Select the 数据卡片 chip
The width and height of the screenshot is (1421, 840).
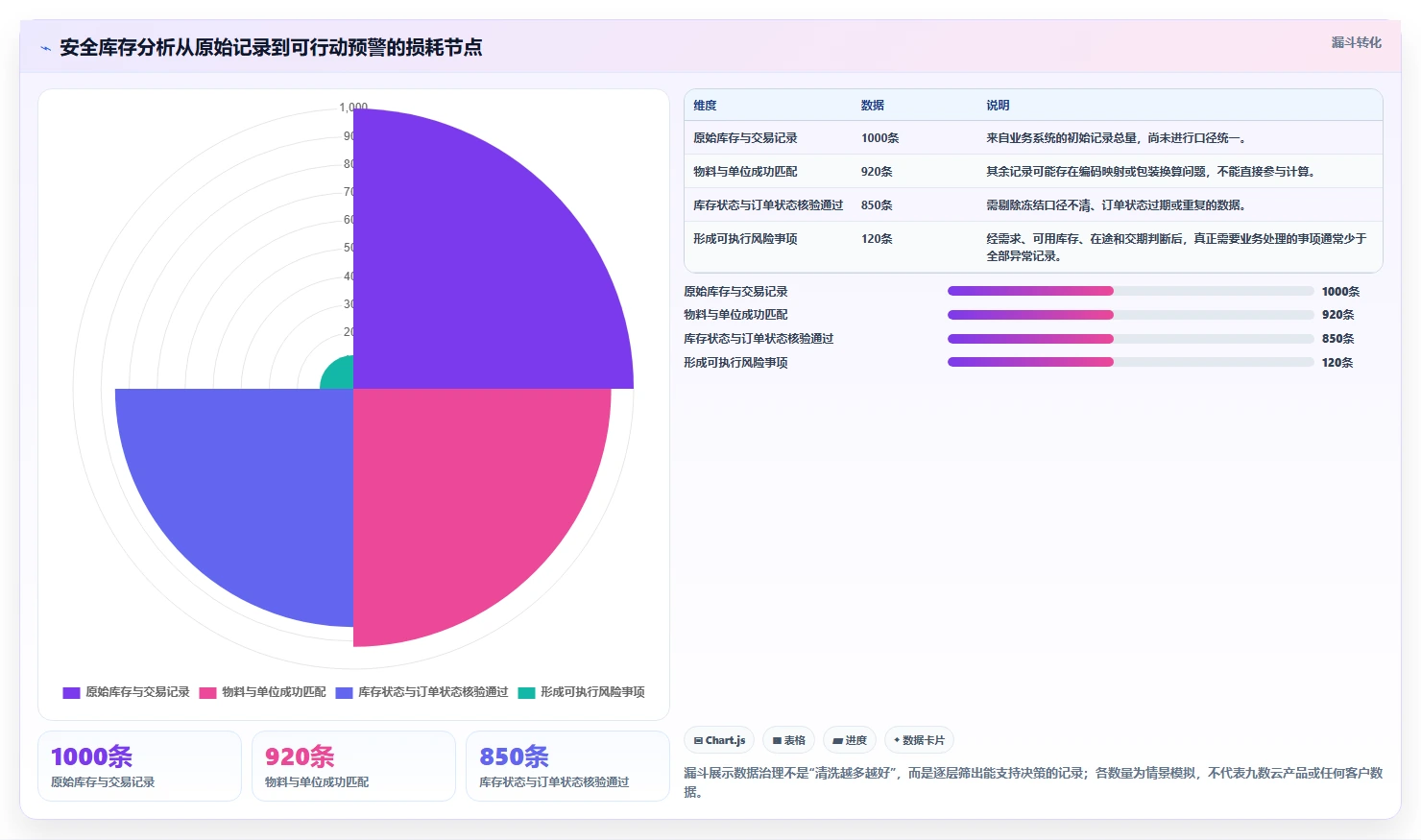(919, 740)
